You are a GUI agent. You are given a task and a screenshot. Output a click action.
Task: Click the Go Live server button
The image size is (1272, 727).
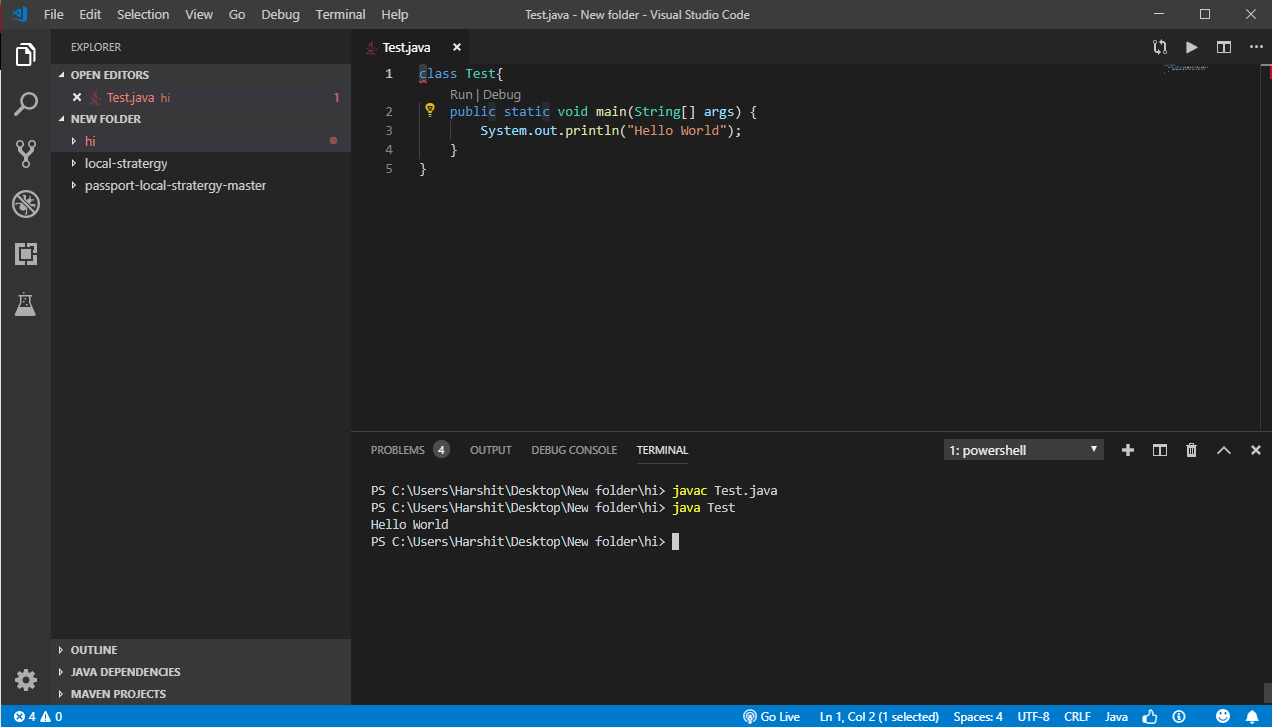pos(771,716)
